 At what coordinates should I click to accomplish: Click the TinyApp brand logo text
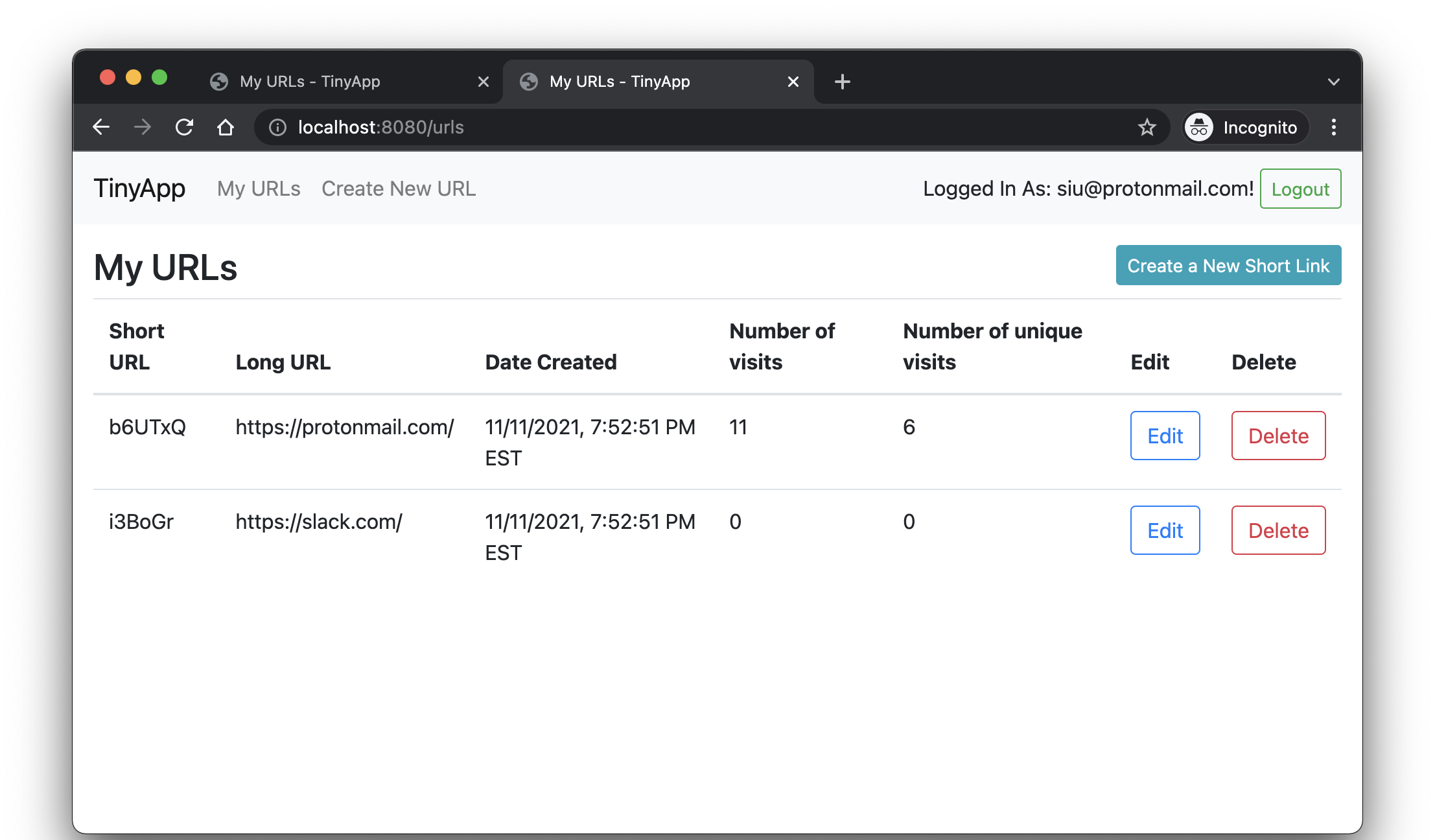pos(139,189)
